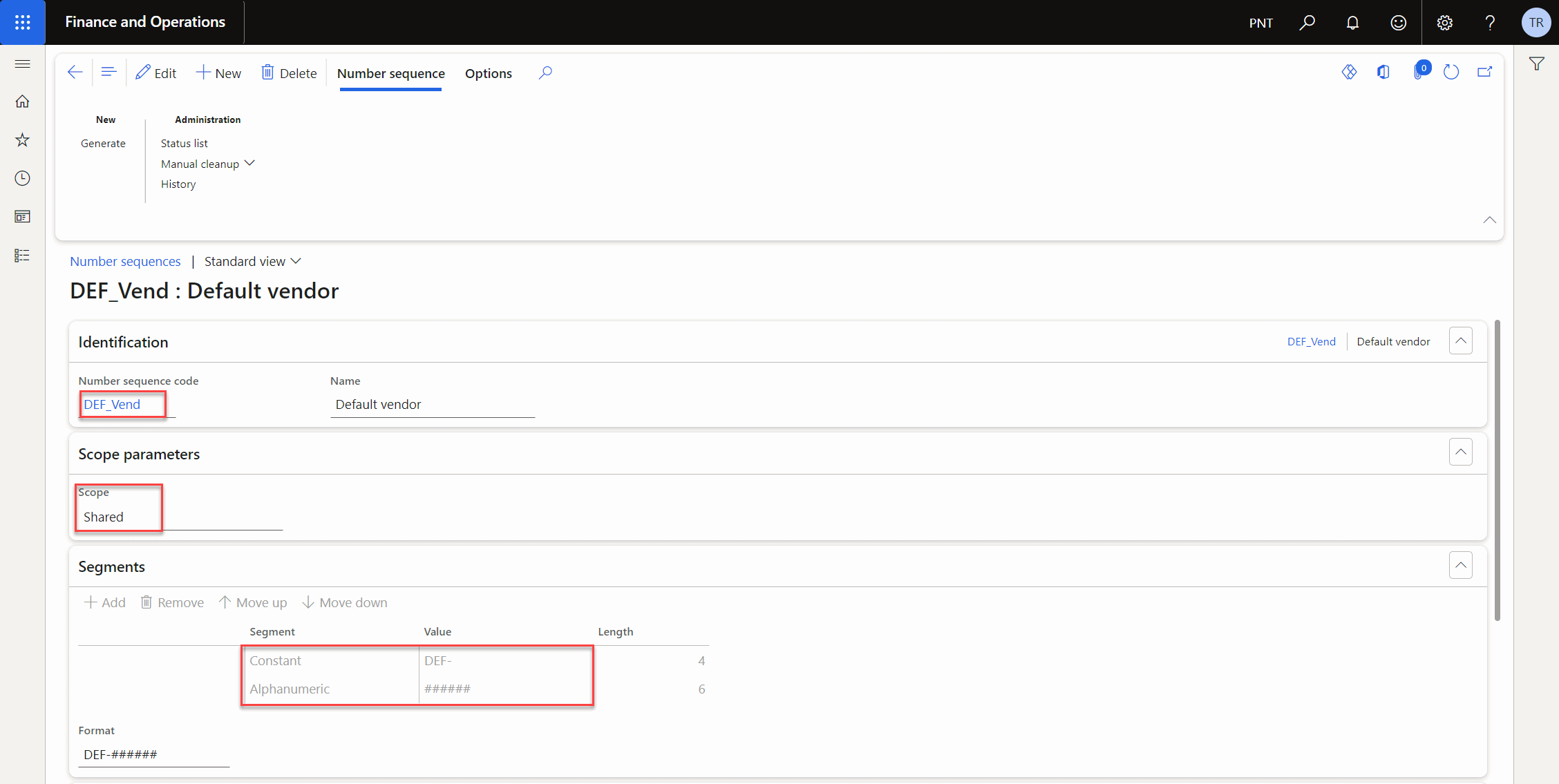Click Move down in Segments toolbar

point(344,602)
